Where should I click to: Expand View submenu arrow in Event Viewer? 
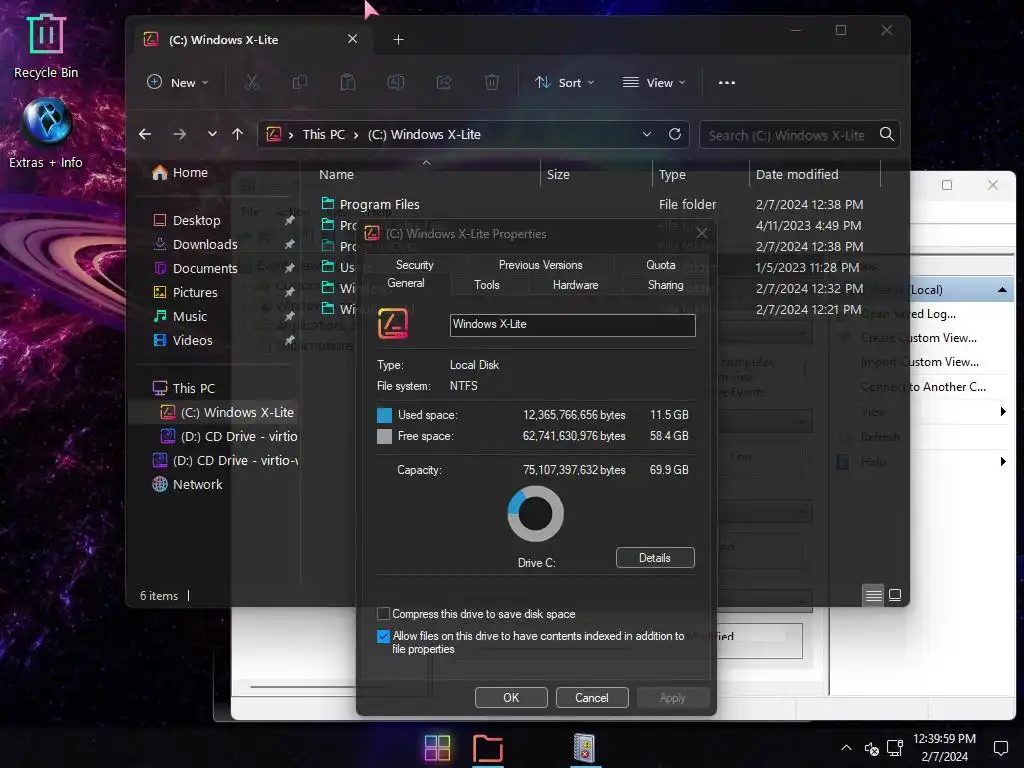coord(1002,411)
